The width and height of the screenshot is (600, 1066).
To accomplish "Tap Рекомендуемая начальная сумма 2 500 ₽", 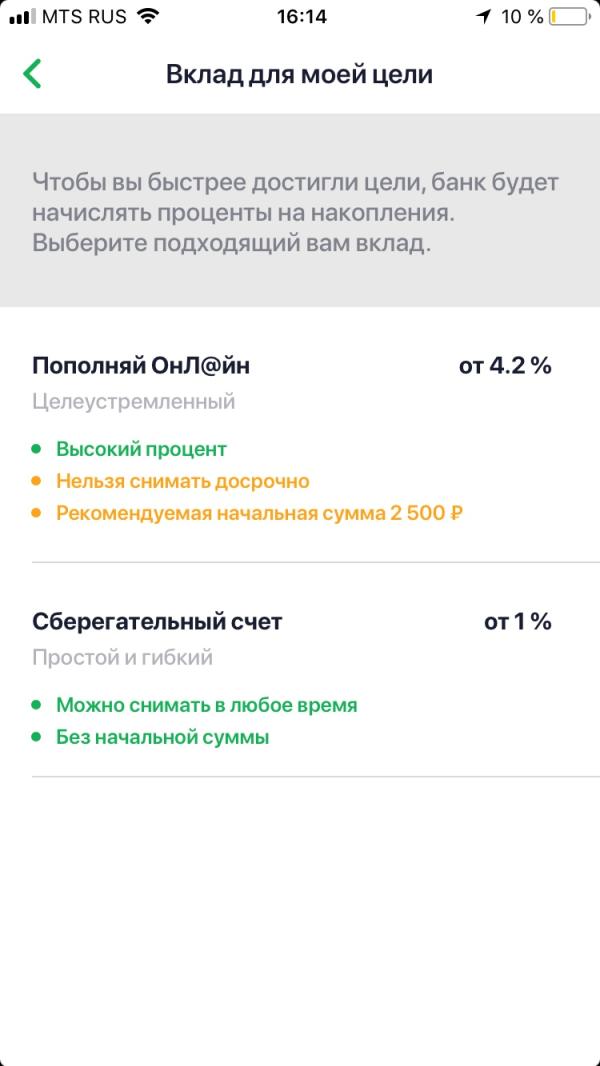I will 260,513.
